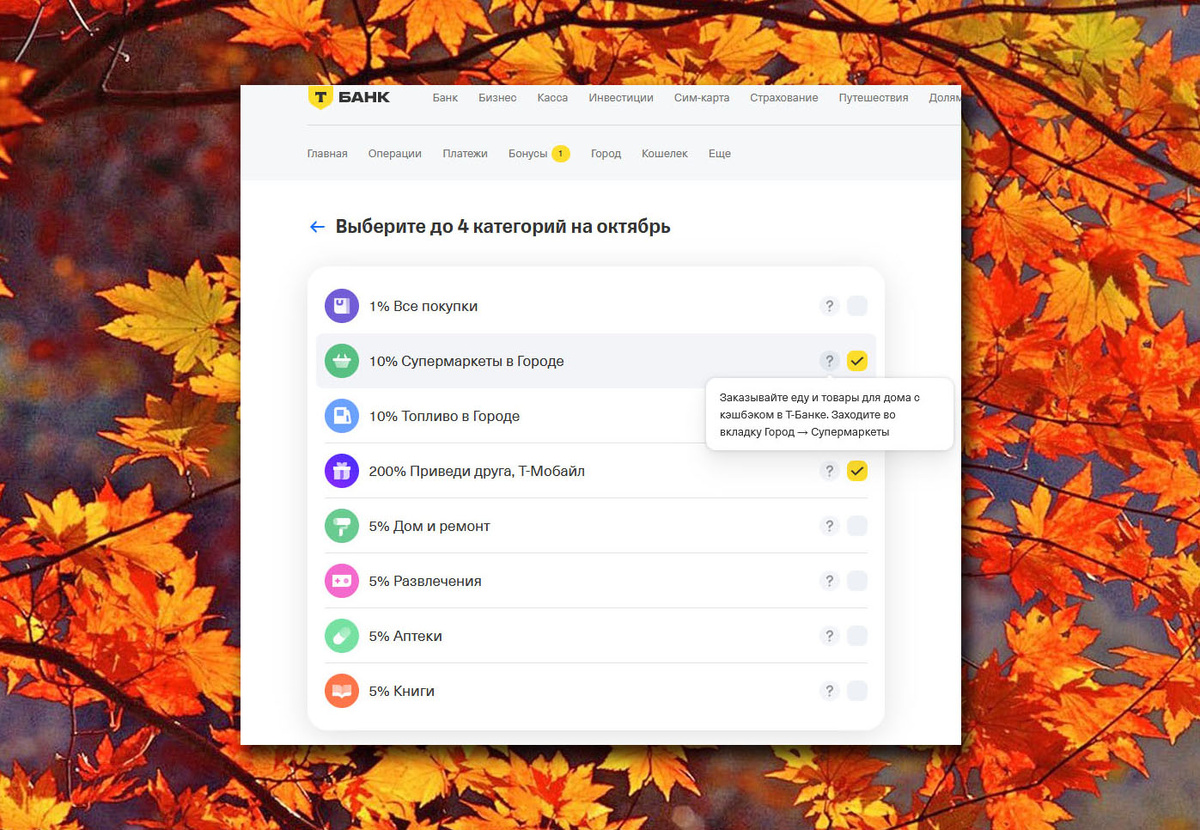Click the 10% Топливо в Городе label

coord(444,416)
